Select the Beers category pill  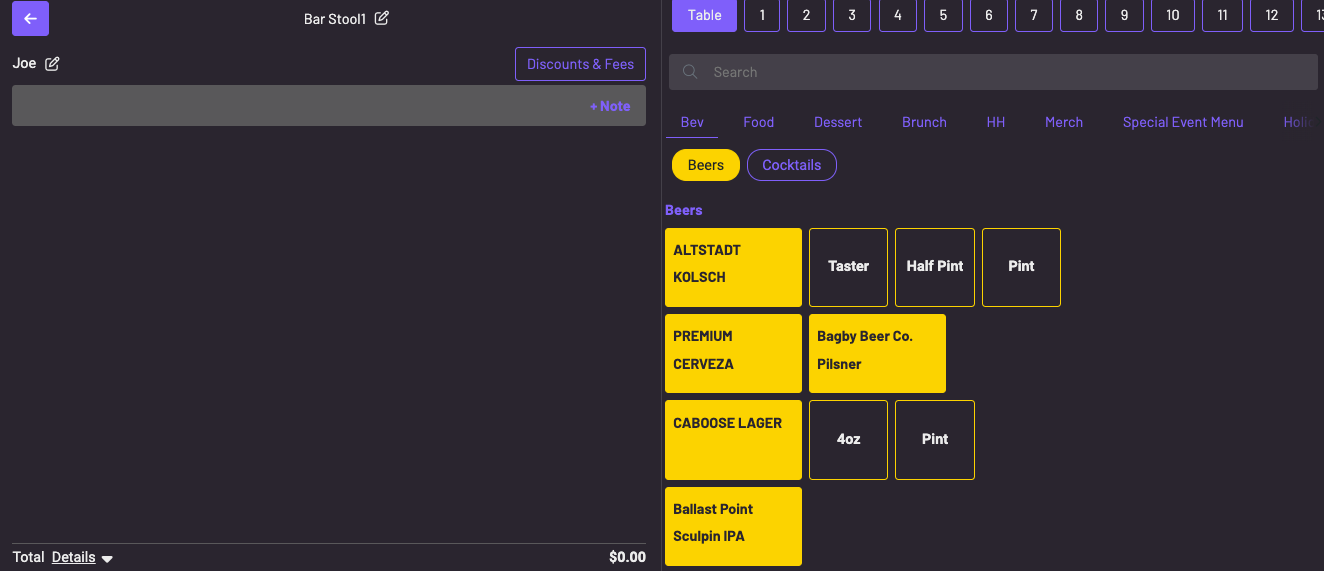point(705,165)
